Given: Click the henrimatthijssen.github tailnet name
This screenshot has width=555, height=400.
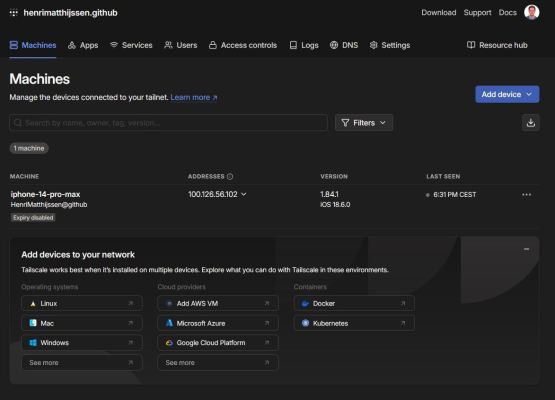Looking at the screenshot, I should click(70, 13).
